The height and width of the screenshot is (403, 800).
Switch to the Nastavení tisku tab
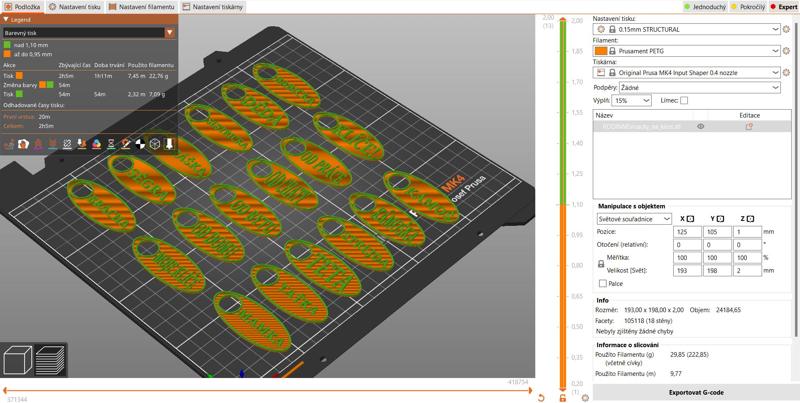[x=76, y=7]
